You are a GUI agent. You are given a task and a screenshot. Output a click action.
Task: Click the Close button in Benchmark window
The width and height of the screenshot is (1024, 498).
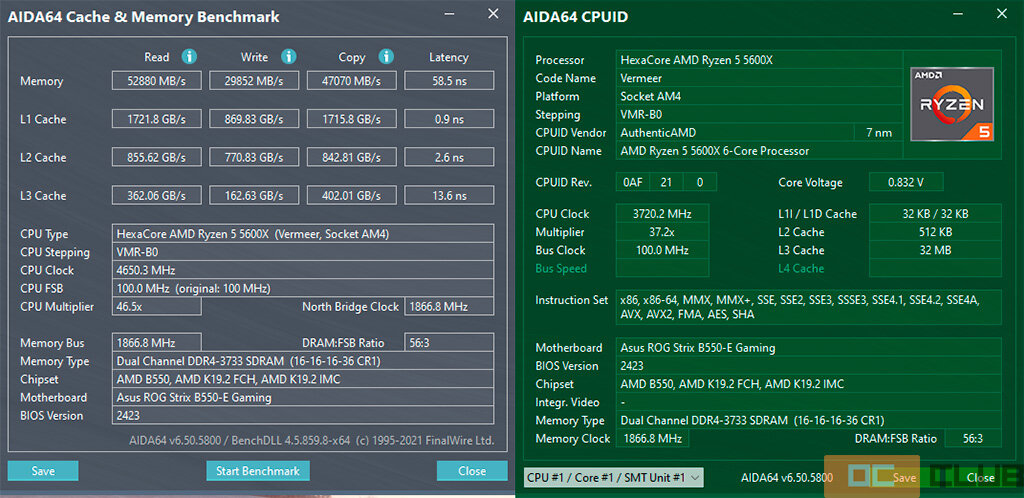[472, 471]
